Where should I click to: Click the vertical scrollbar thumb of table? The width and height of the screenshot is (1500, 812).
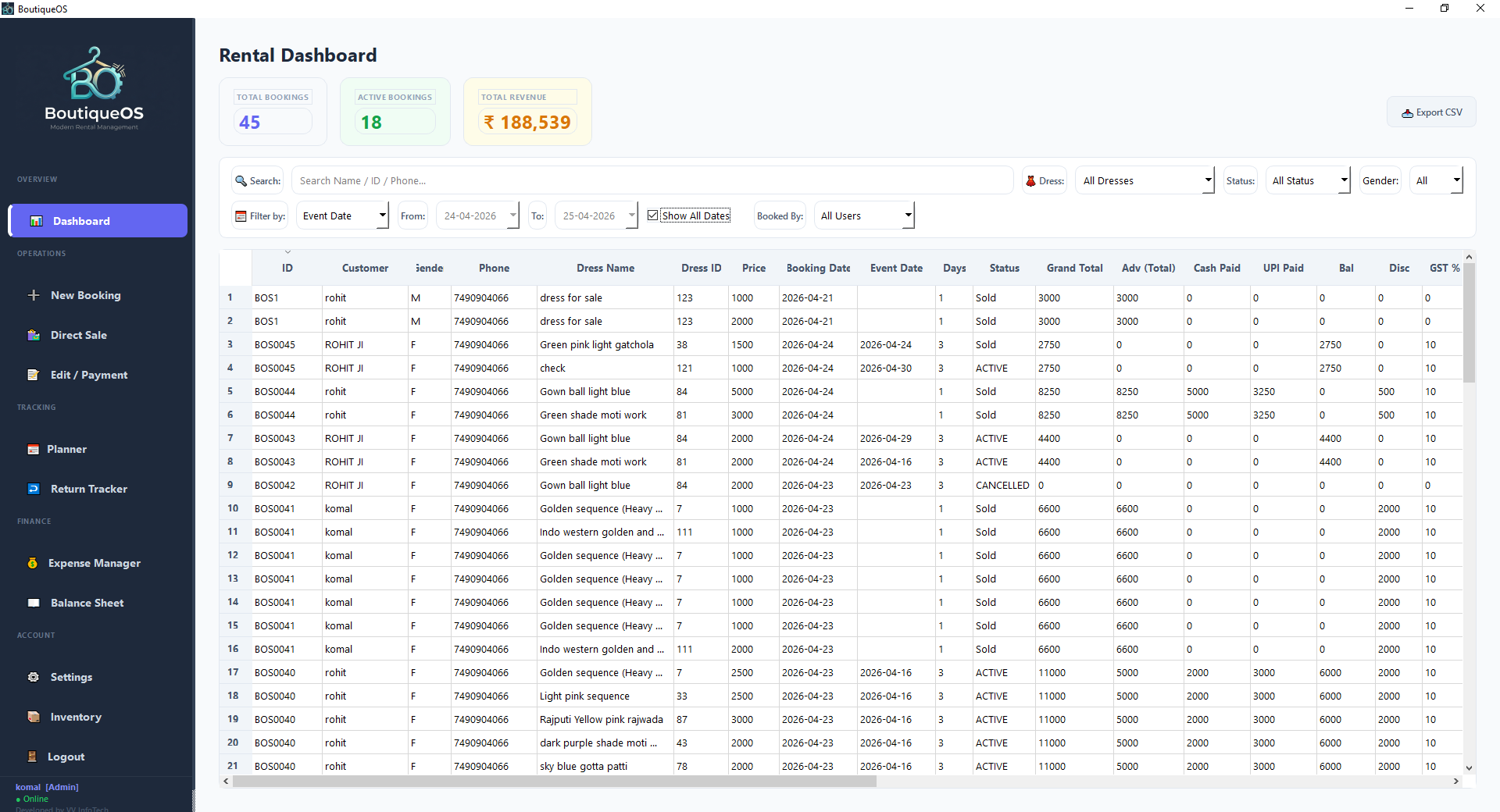[x=1469, y=323]
